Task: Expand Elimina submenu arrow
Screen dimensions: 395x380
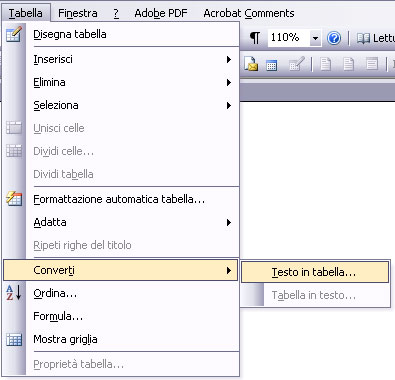Action: (229, 82)
